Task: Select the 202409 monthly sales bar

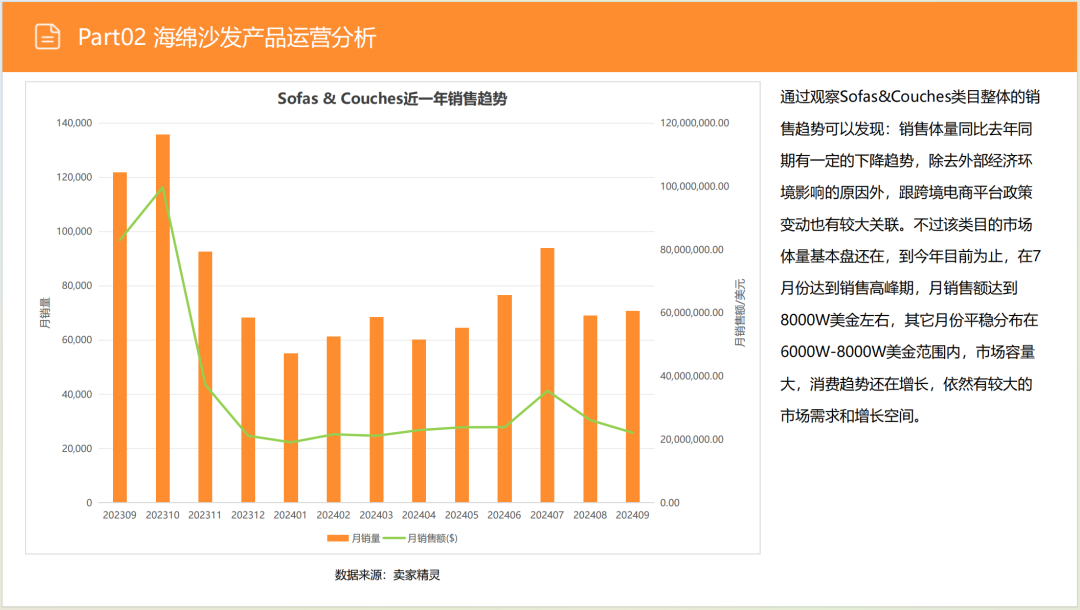Action: tap(633, 407)
